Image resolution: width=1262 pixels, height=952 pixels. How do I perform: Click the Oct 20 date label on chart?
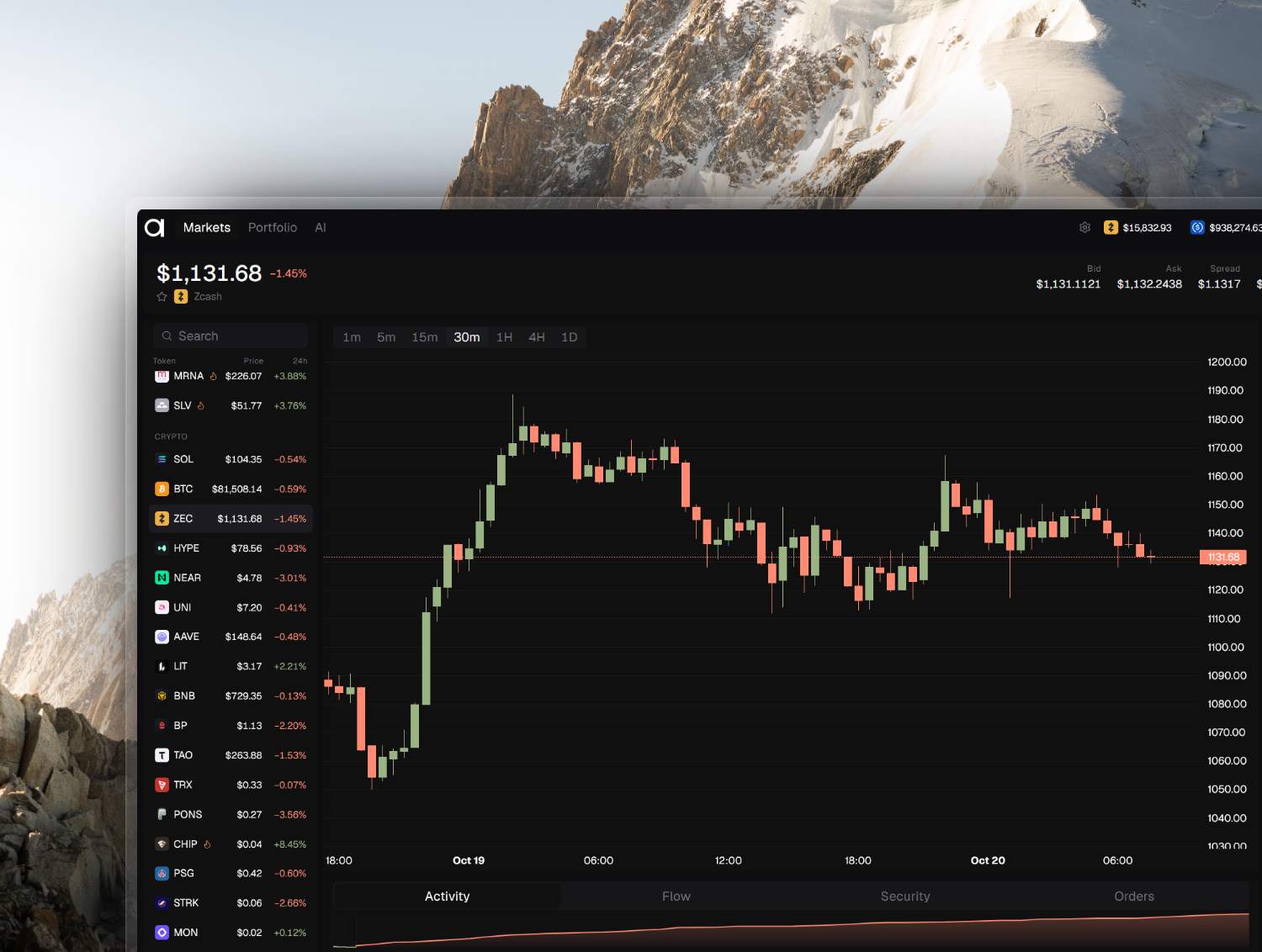988,860
